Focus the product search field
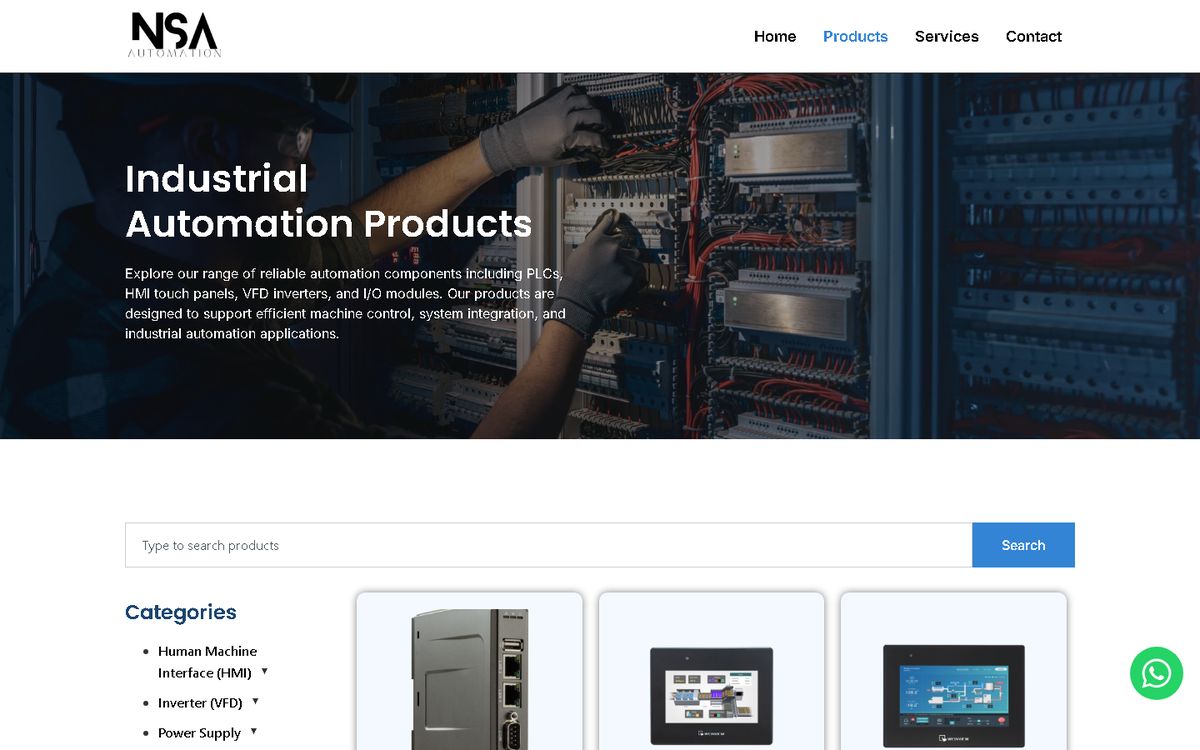The height and width of the screenshot is (750, 1200). (548, 545)
